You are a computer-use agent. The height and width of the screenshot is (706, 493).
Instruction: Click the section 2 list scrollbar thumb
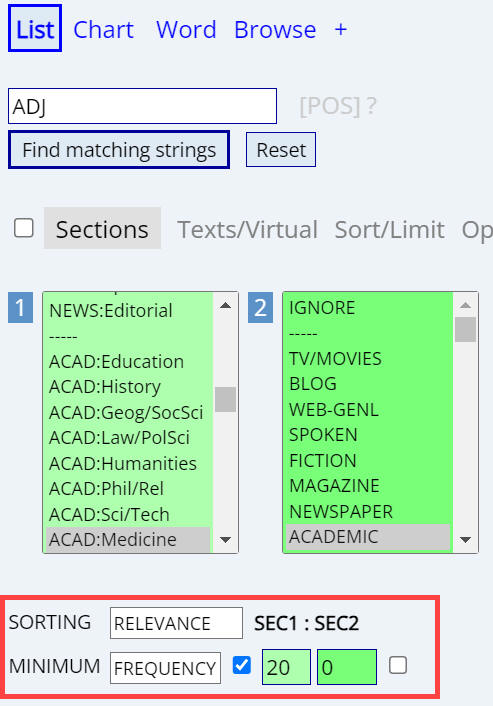click(x=466, y=330)
